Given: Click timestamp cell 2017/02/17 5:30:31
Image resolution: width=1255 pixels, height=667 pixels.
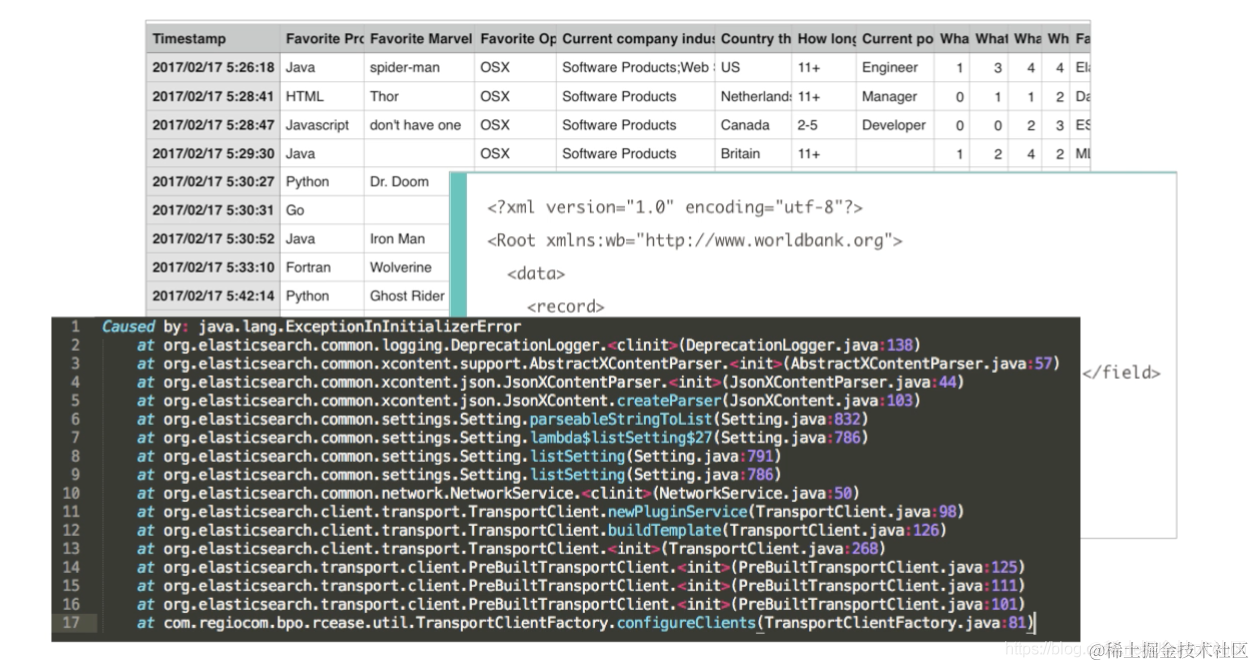Looking at the screenshot, I should click(212, 210).
